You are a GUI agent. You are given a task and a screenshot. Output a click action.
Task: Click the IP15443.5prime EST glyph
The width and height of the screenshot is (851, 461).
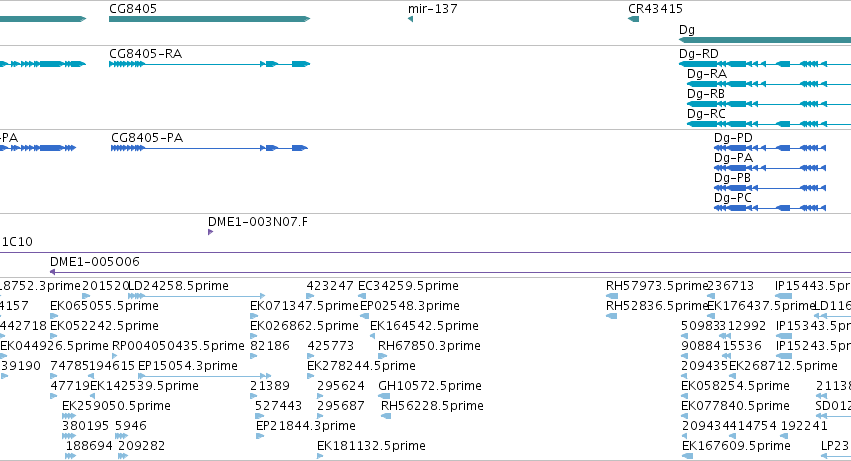point(784,296)
